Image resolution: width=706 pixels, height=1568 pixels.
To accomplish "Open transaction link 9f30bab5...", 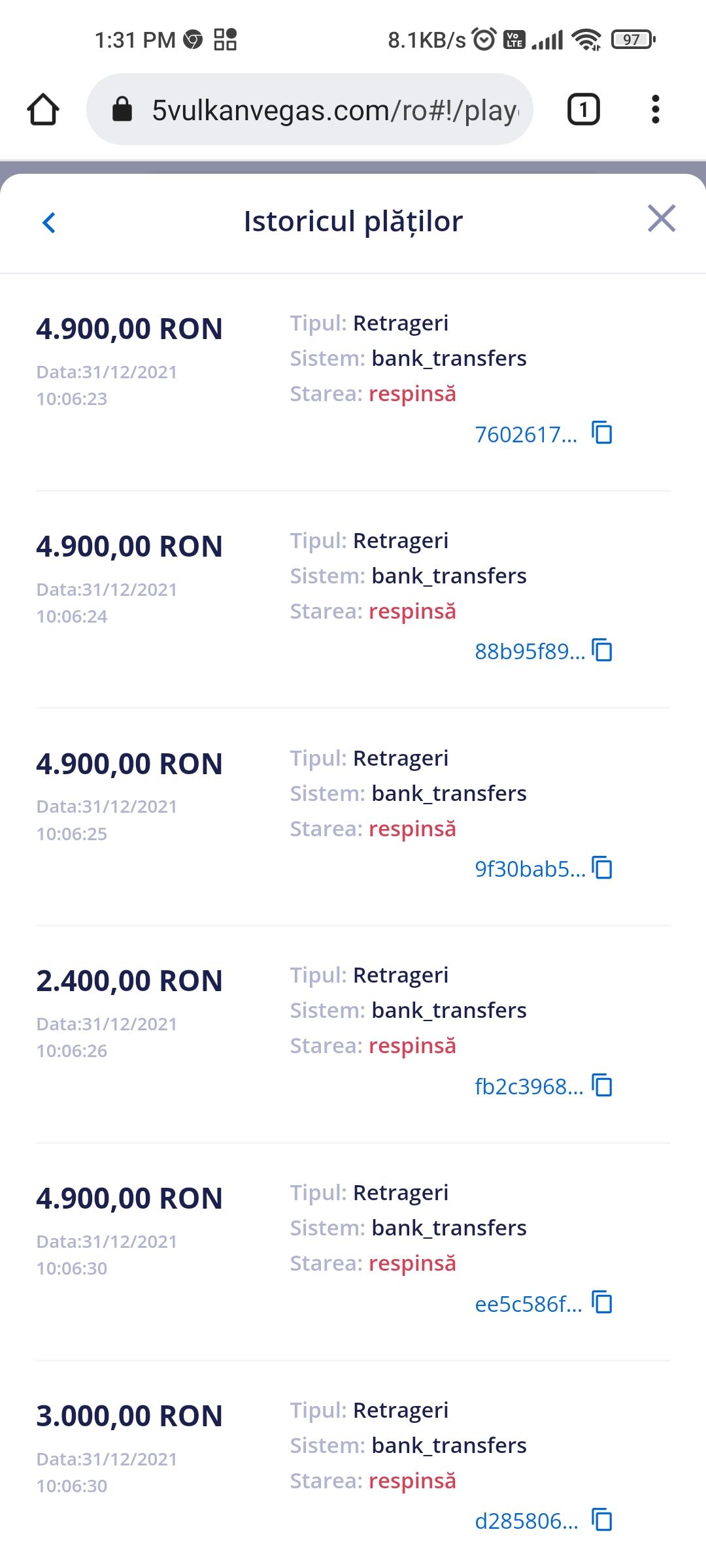I will [x=529, y=870].
